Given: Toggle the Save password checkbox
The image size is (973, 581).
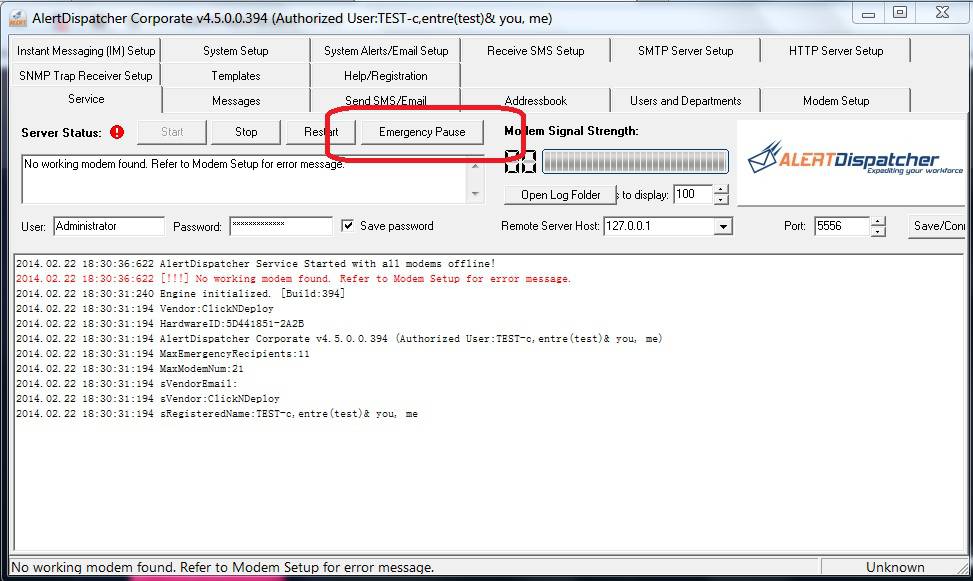Looking at the screenshot, I should click(348, 225).
